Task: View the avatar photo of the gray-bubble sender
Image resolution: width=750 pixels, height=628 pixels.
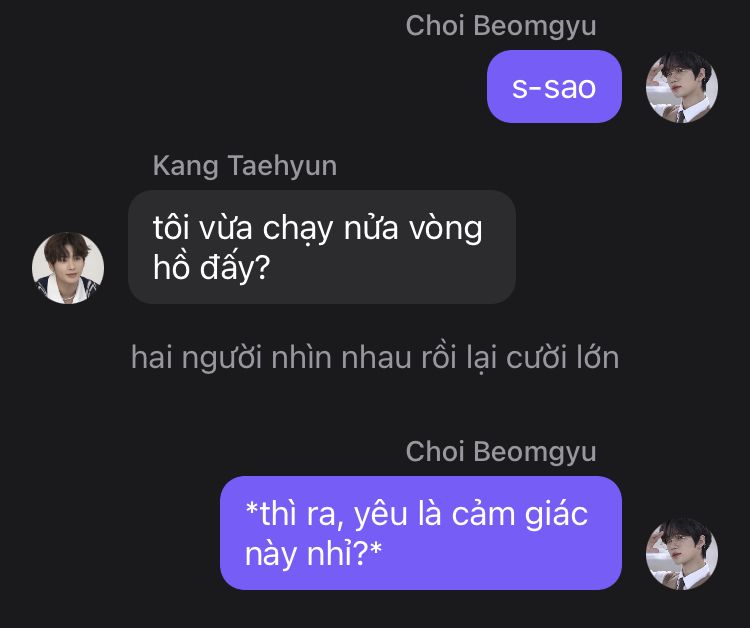Action: pos(68,268)
